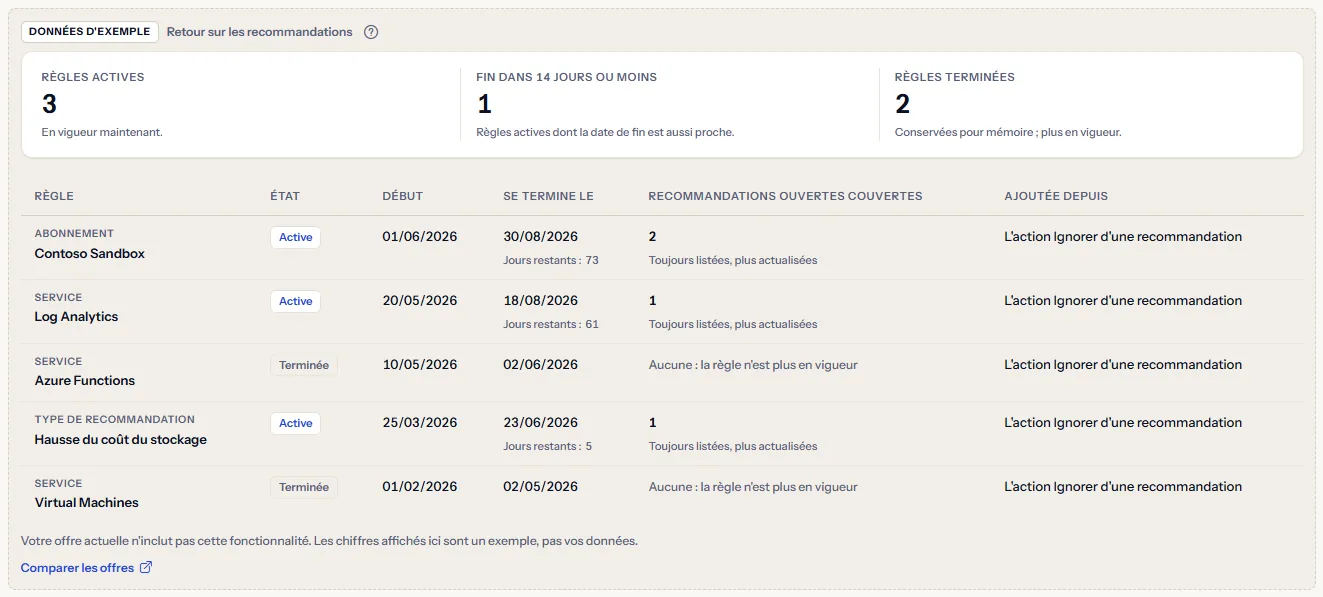
Task: Click the start date 01/06/2026
Action: point(420,237)
